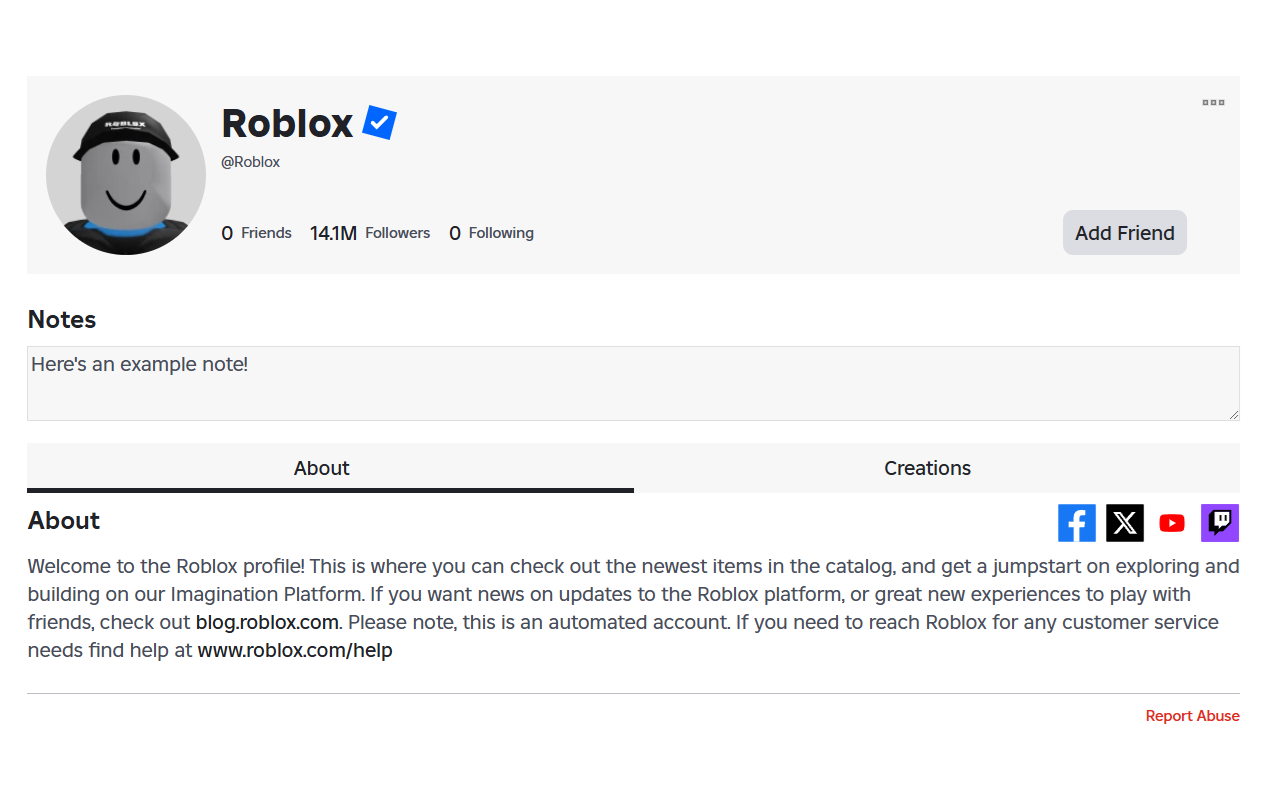The height and width of the screenshot is (800, 1280).
Task: Select the @Roblox username handle
Action: 250,161
